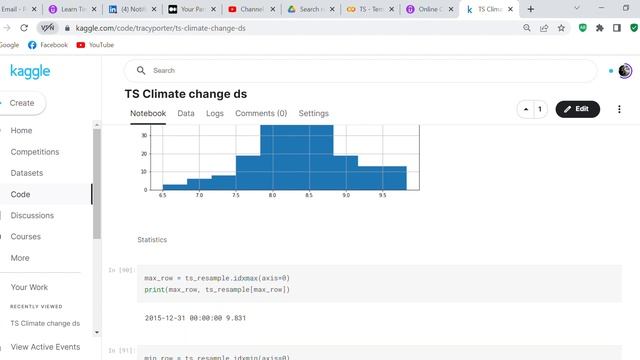Bookmark this page with the star icon

[x=561, y=28]
